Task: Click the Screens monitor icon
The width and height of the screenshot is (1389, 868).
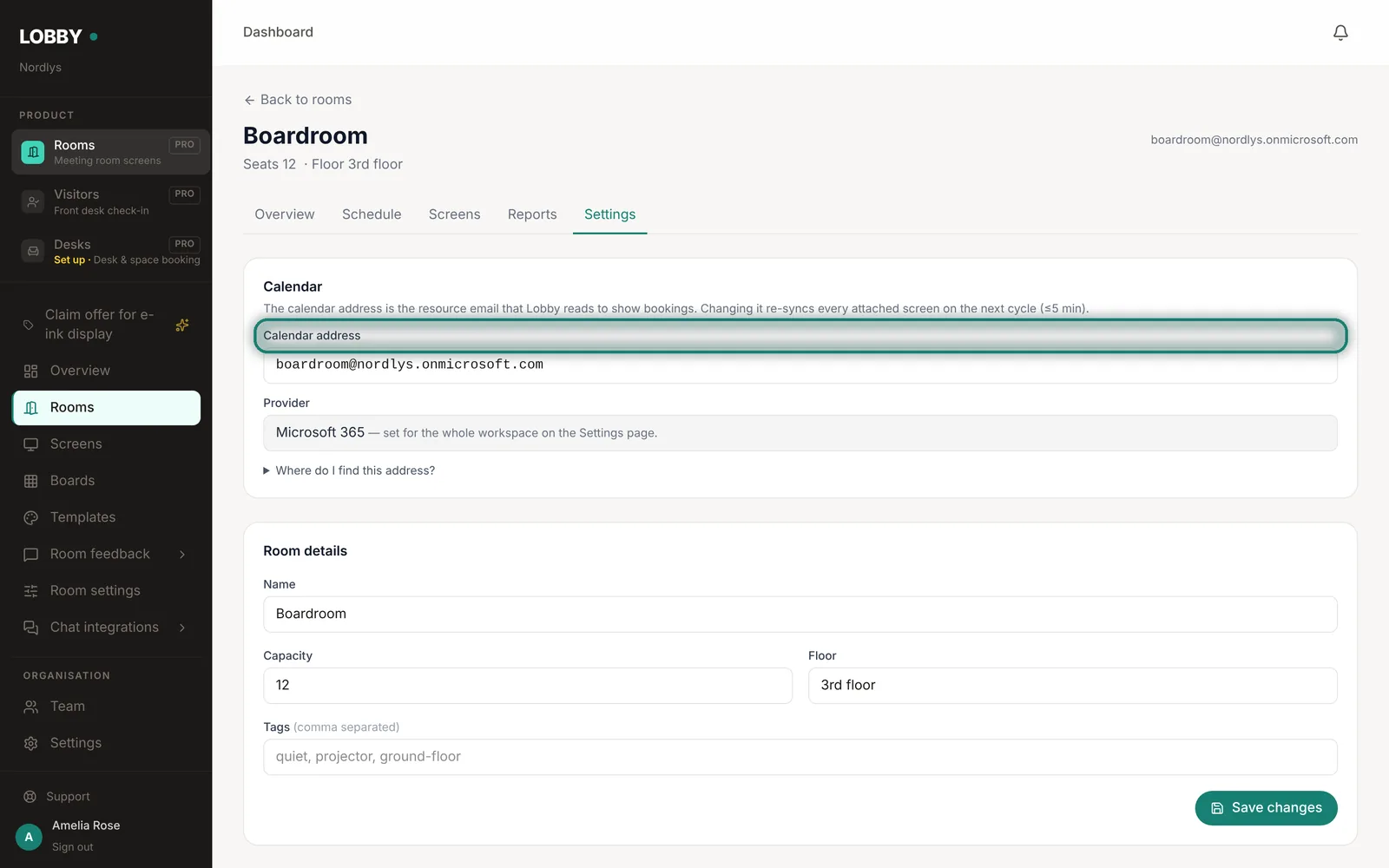Action: (31, 444)
